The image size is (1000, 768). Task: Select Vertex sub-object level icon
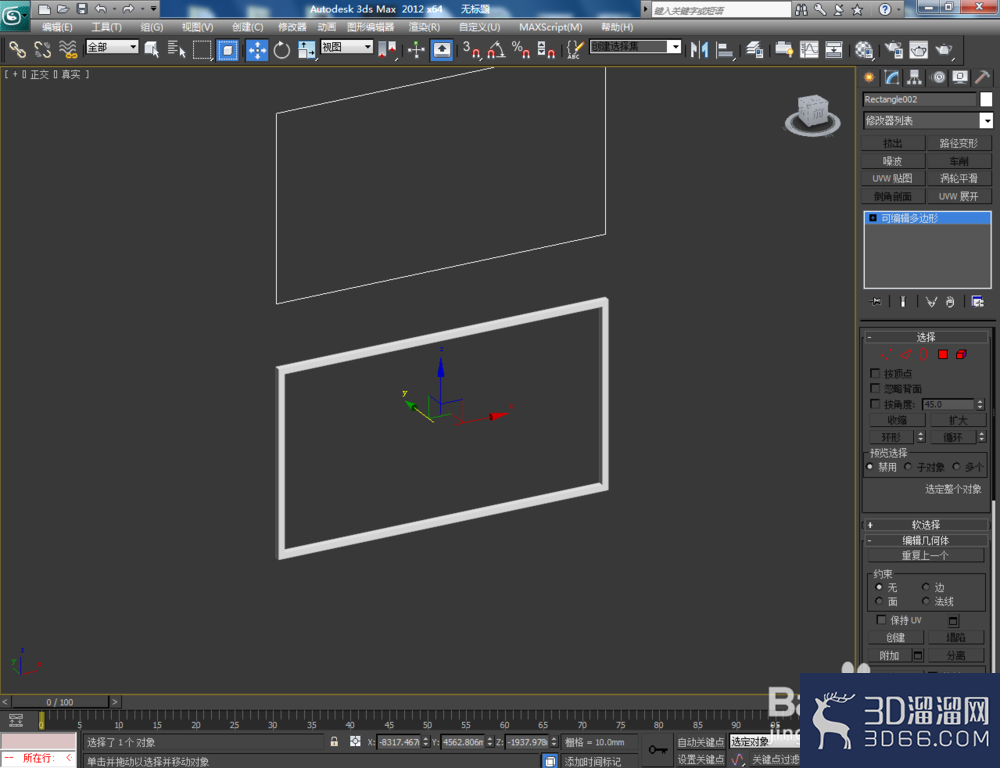pyautogui.click(x=886, y=354)
